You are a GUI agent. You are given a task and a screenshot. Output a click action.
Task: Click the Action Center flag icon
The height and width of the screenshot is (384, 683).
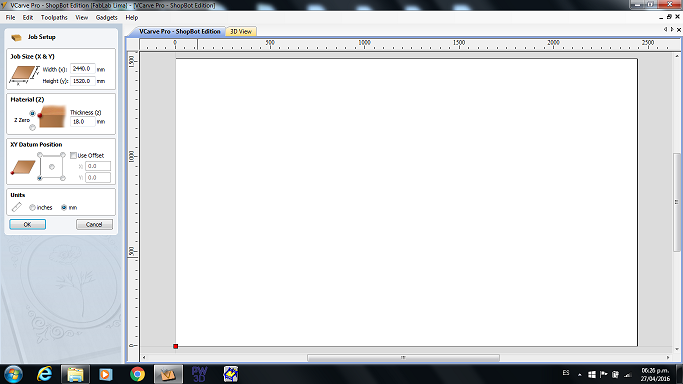pos(604,374)
